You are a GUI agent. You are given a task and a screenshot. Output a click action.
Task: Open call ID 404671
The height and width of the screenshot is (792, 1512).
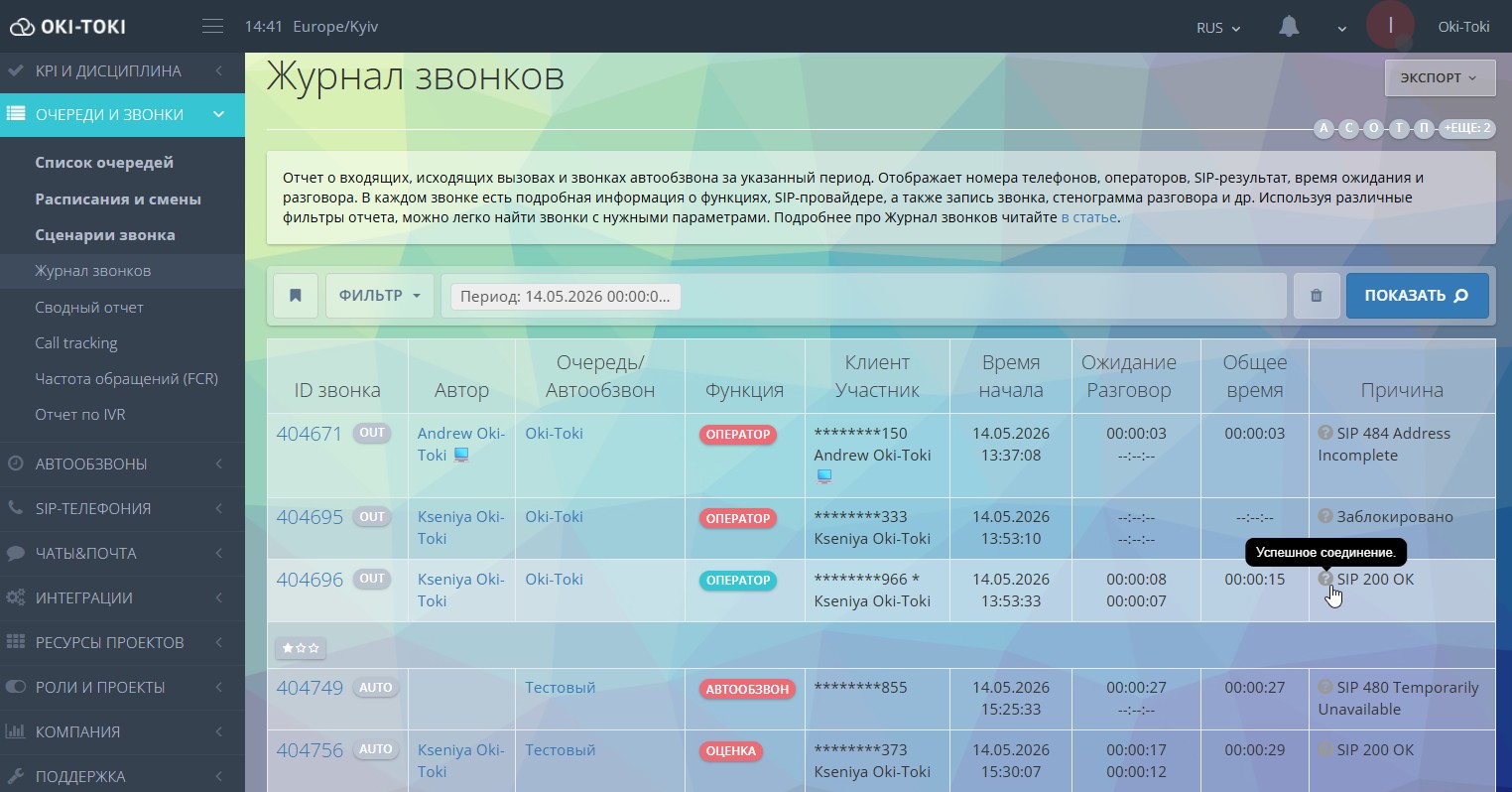[x=310, y=434]
